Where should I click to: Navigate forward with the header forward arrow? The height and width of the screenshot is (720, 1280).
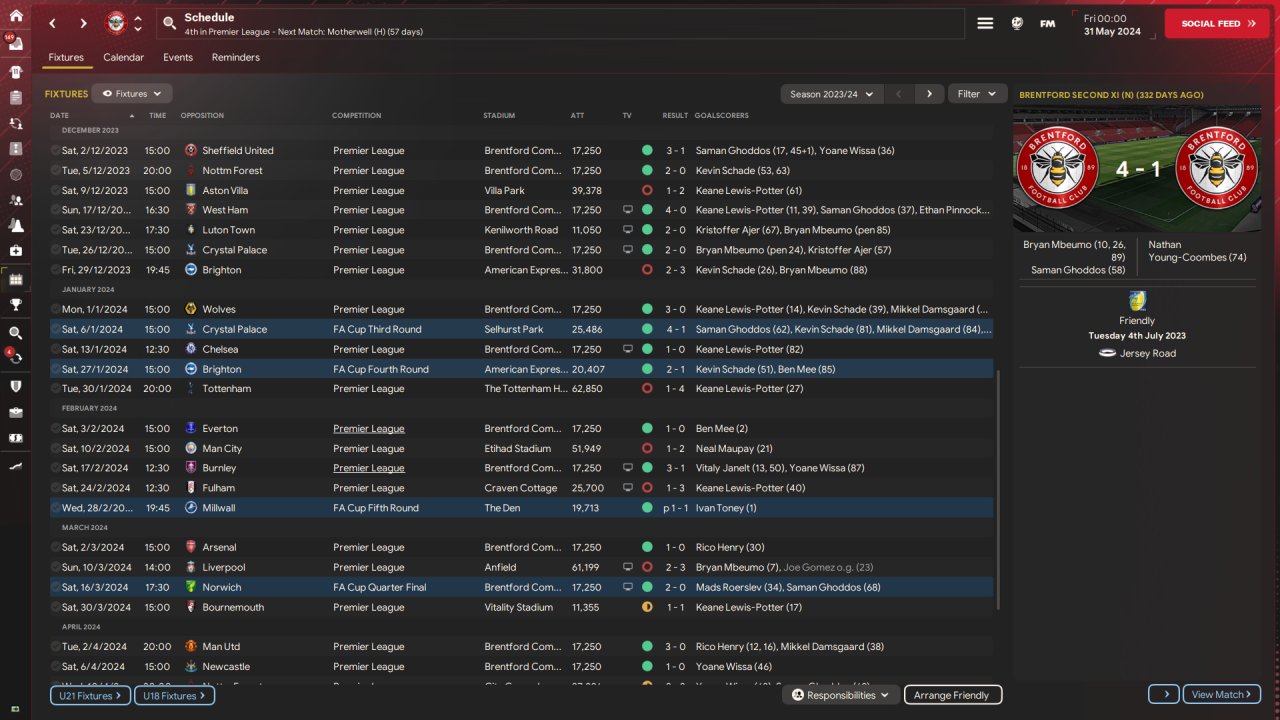click(83, 23)
